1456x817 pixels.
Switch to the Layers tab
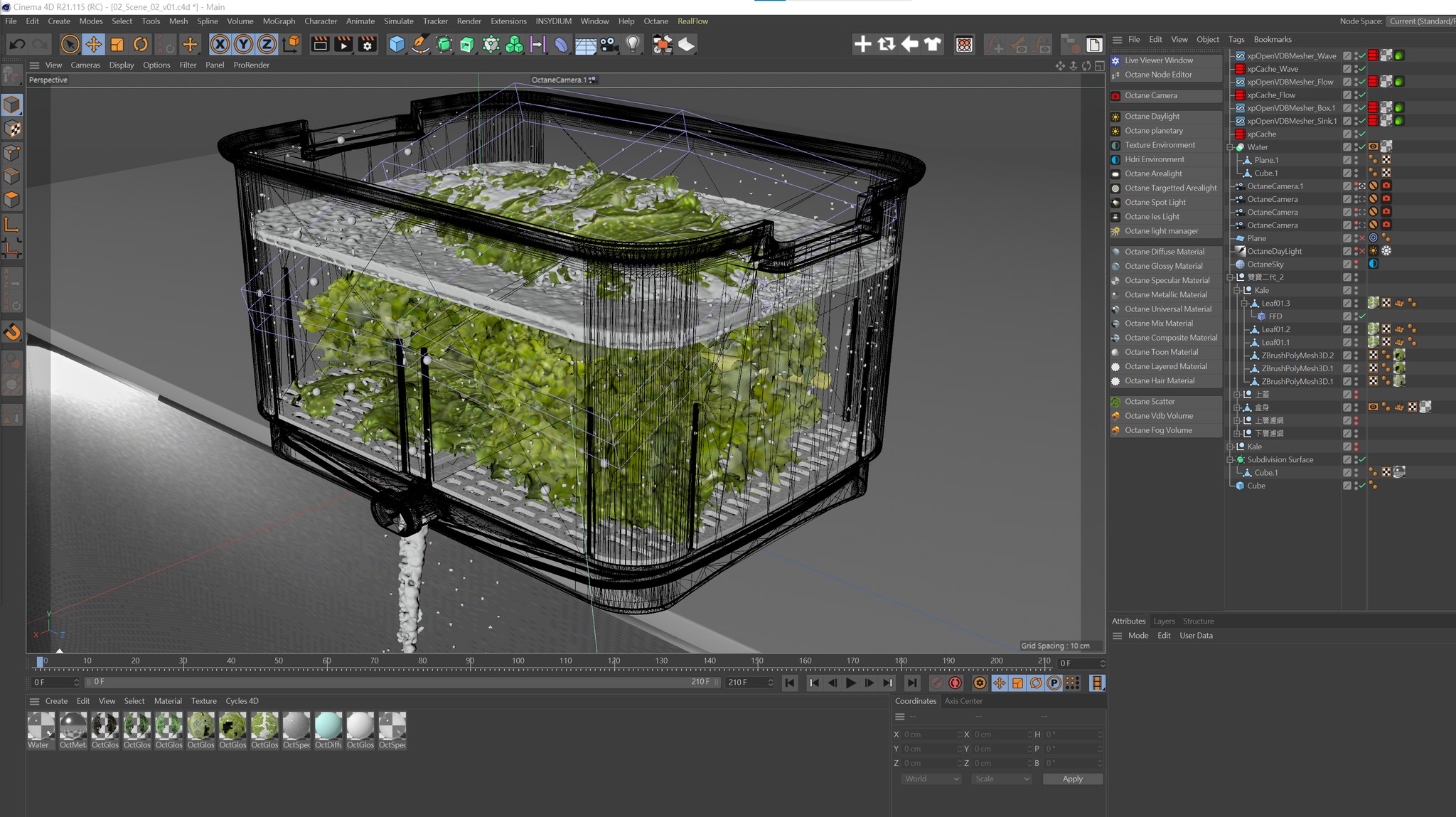point(1164,621)
